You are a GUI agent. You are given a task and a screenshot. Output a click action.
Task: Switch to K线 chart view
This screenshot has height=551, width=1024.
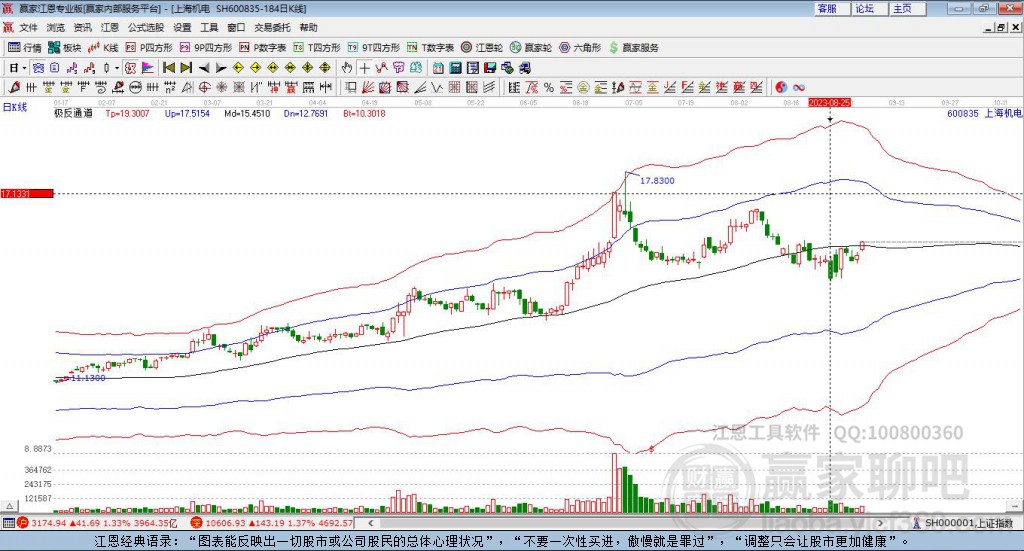(x=103, y=48)
